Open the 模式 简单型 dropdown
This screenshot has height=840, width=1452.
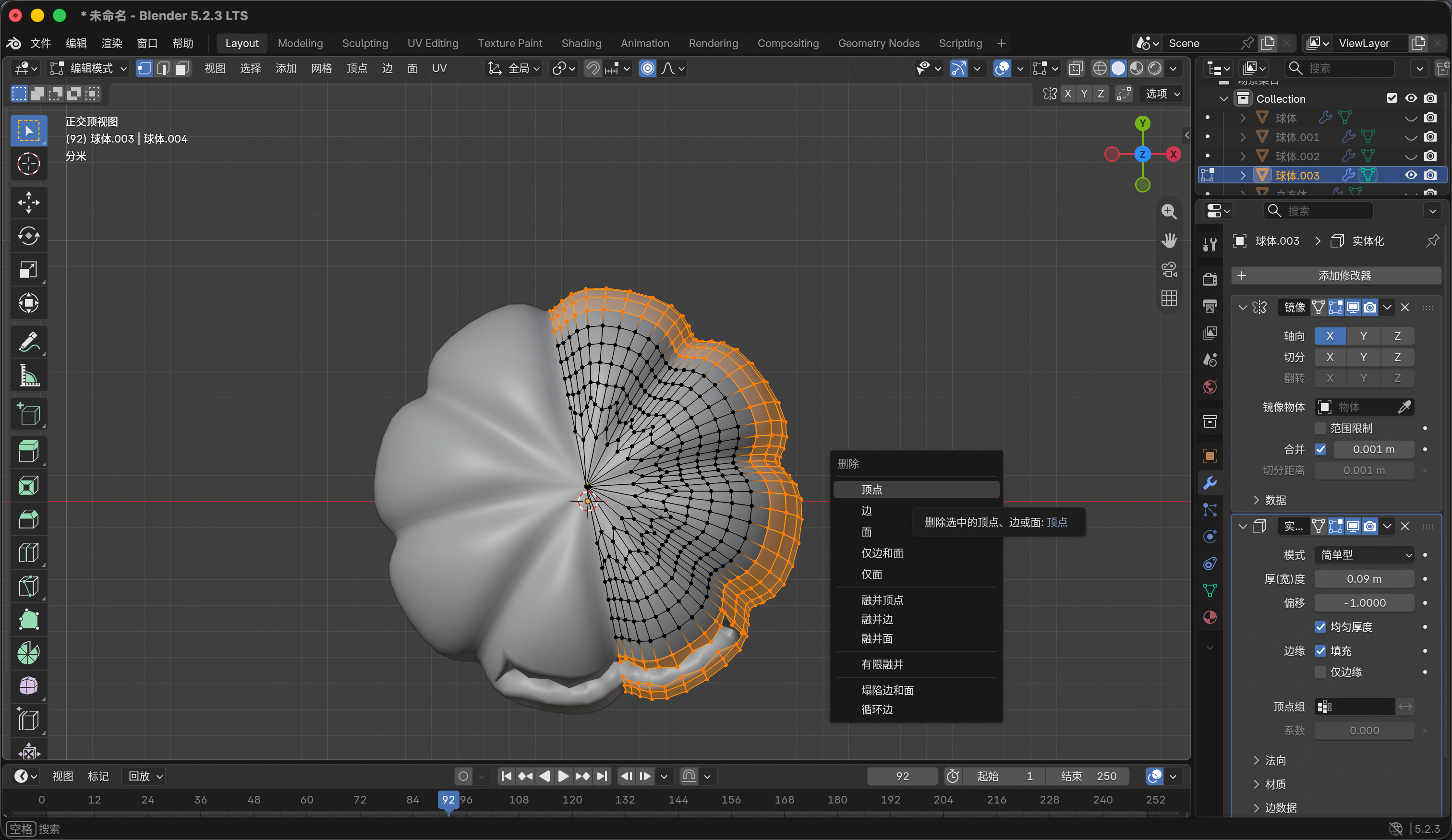click(1365, 555)
